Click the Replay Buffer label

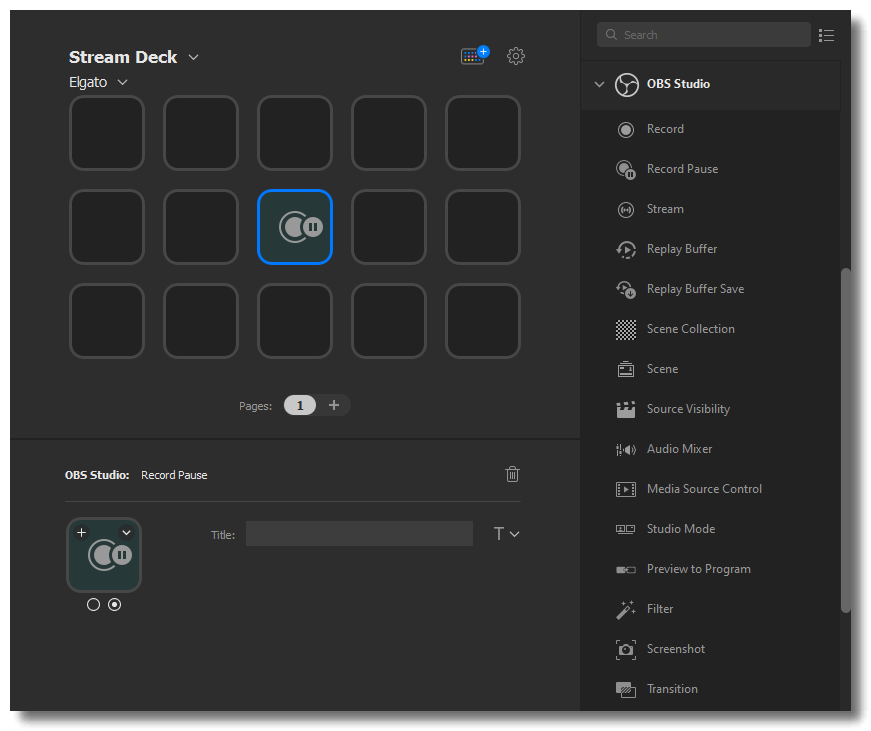coord(682,249)
